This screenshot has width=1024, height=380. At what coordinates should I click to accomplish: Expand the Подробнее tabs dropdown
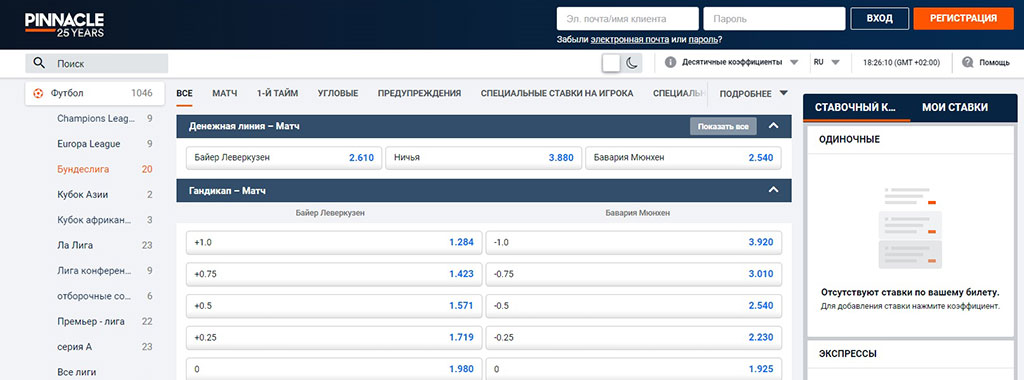754,93
